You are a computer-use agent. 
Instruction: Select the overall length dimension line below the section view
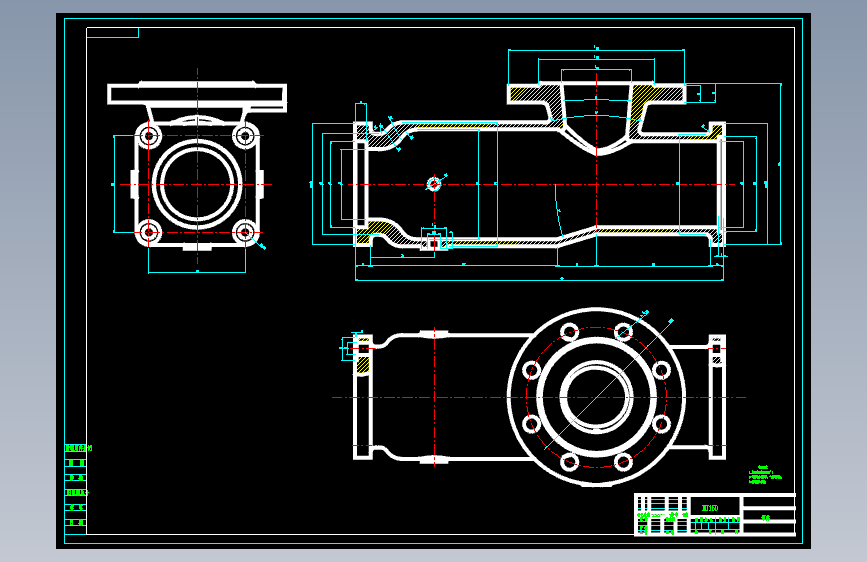[x=539, y=280]
